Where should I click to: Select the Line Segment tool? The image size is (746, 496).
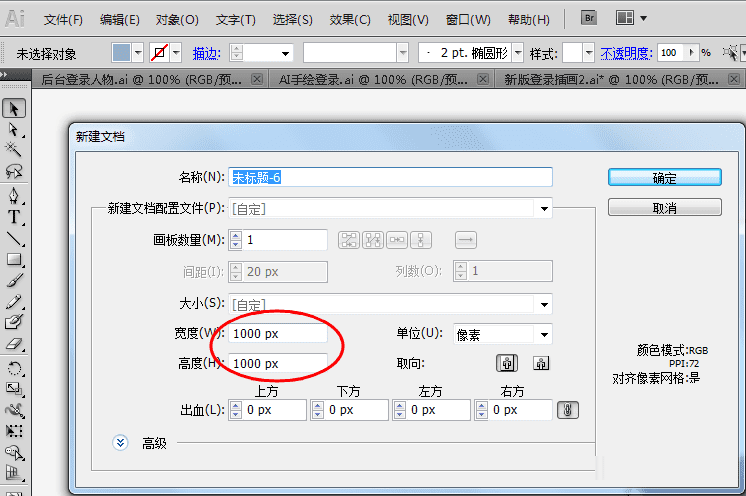[x=14, y=238]
